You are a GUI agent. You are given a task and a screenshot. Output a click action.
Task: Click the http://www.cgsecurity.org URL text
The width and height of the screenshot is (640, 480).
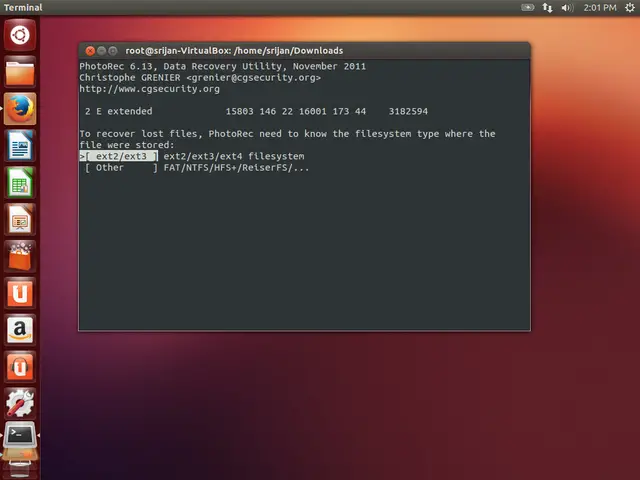click(149, 89)
